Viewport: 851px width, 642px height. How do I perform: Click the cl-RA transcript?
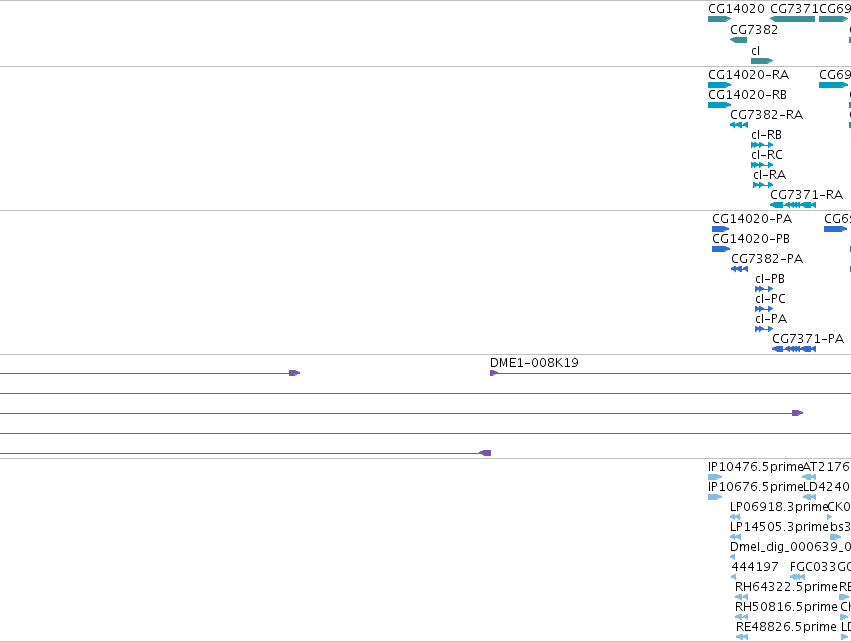[x=763, y=185]
